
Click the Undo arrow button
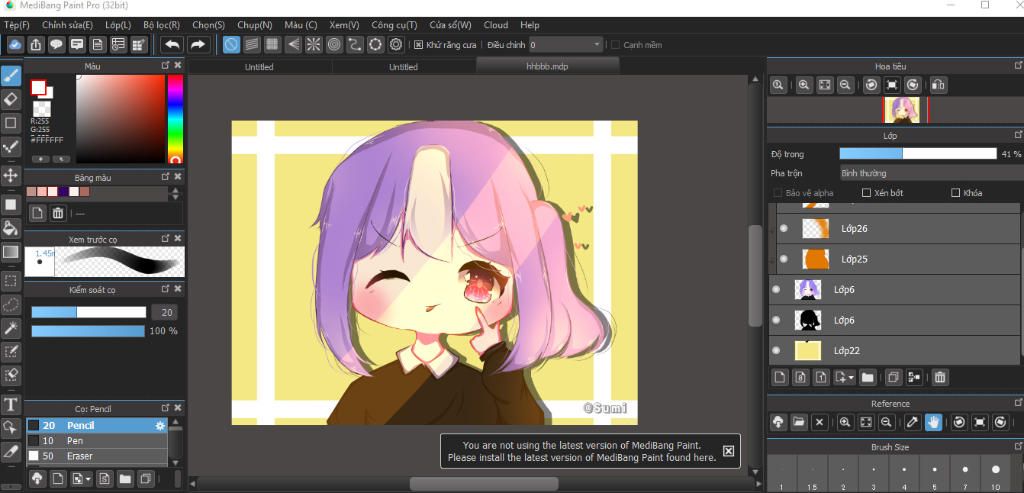click(x=172, y=44)
